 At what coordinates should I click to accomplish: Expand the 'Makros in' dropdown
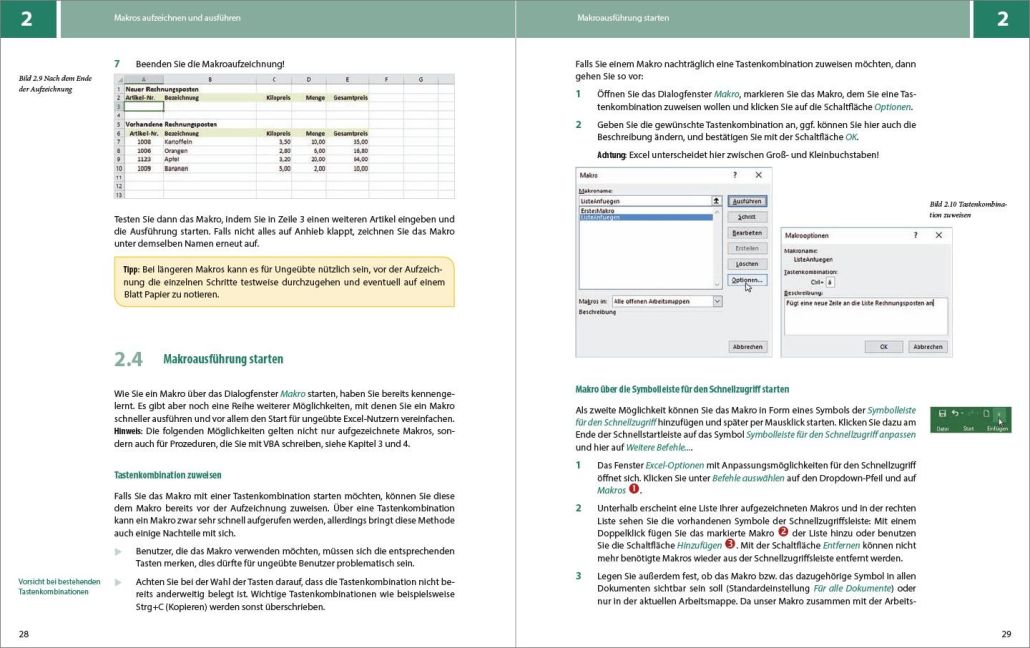pyautogui.click(x=716, y=301)
